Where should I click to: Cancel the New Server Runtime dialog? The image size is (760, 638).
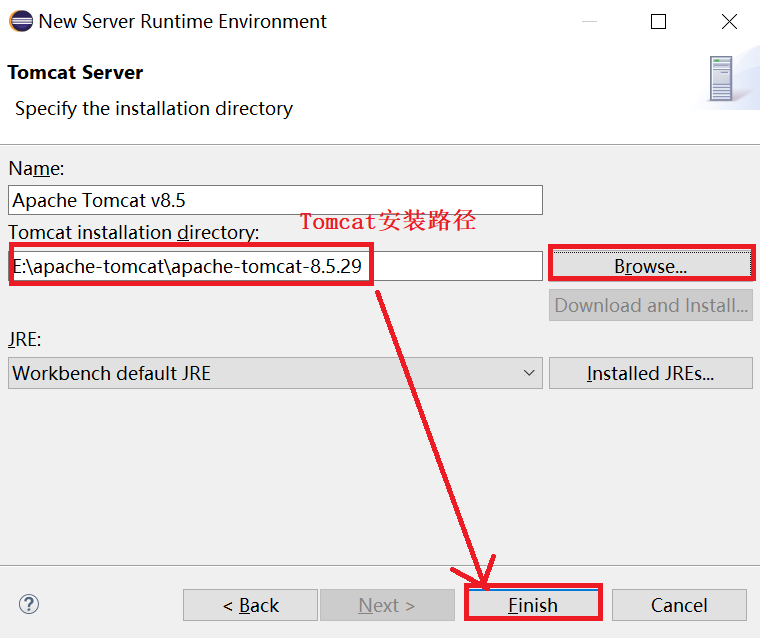(x=679, y=605)
